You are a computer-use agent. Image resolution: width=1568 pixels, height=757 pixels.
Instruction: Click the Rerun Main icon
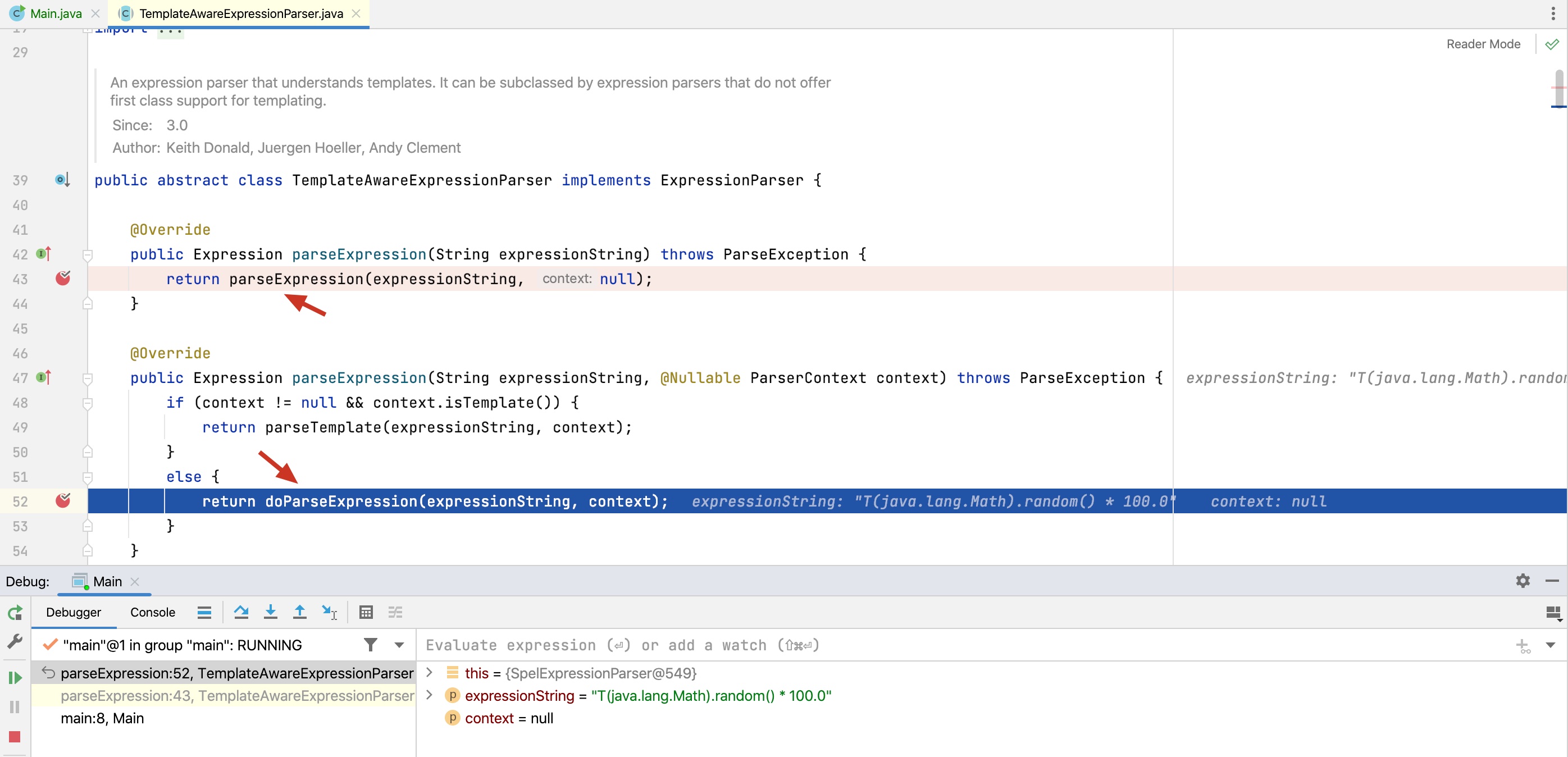tap(15, 613)
